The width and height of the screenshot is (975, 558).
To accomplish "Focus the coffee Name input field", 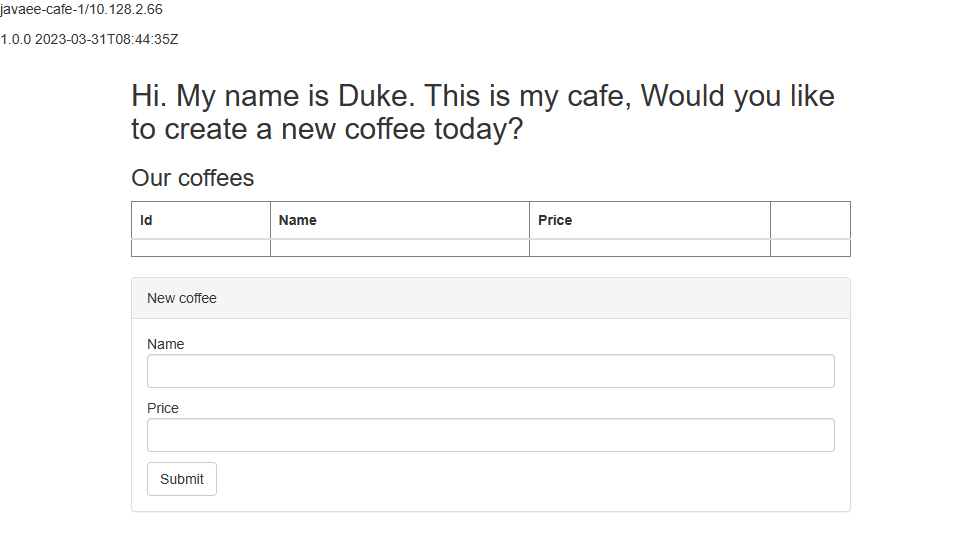I will pyautogui.click(x=490, y=371).
